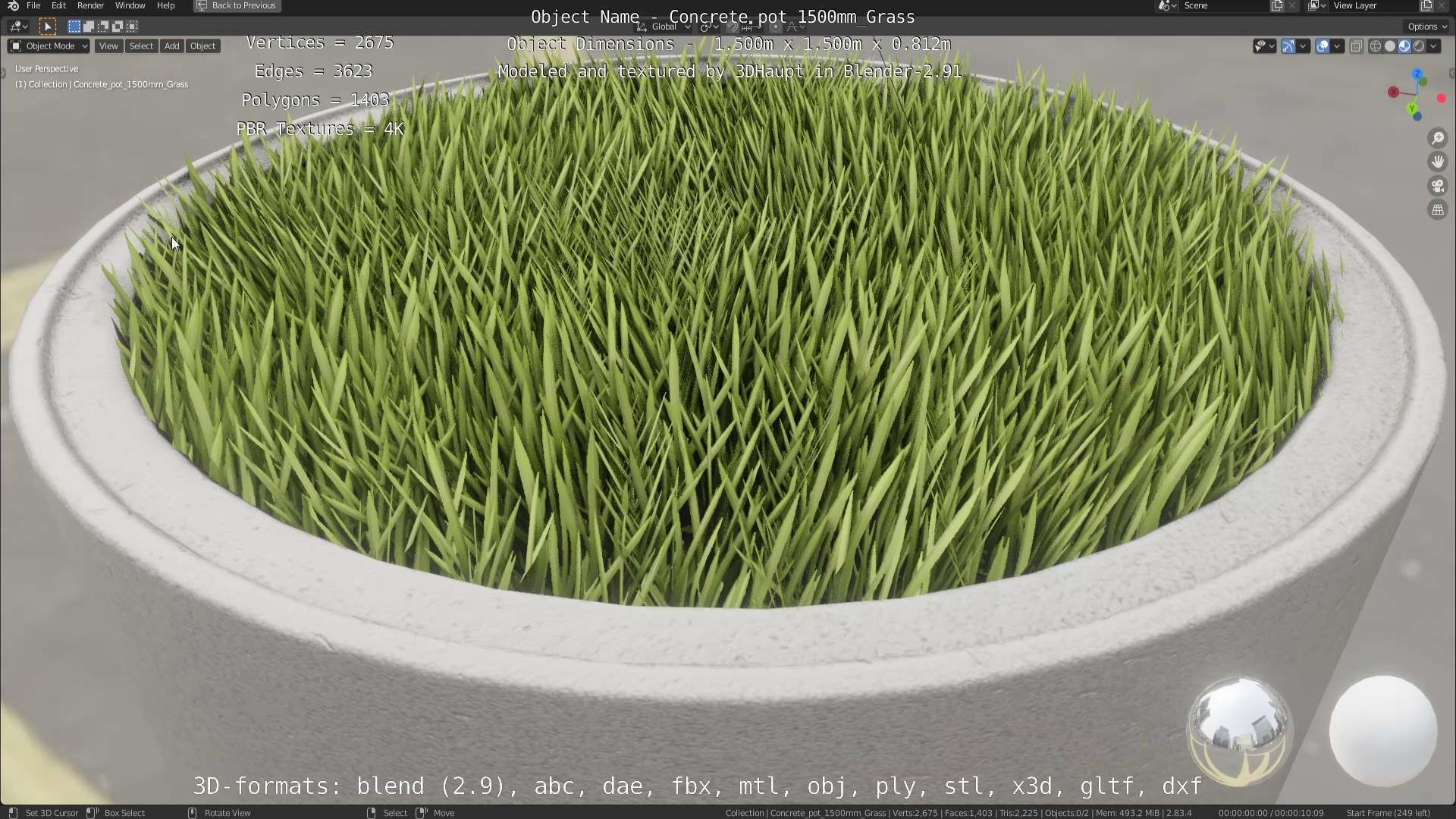Click the New Scene icon
This screenshot has height=819, width=1456.
tap(1277, 6)
